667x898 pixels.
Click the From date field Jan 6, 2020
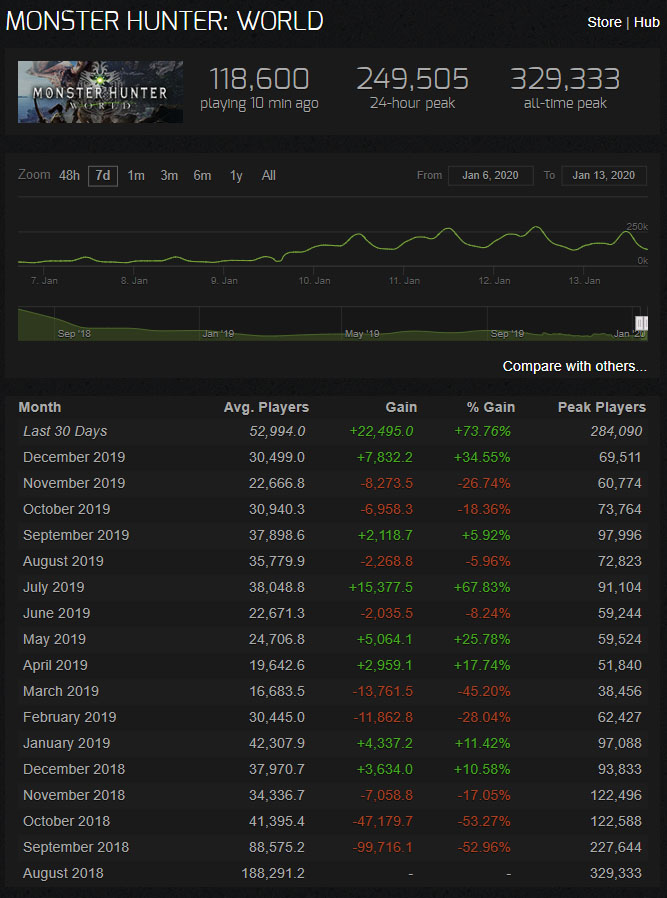[491, 175]
